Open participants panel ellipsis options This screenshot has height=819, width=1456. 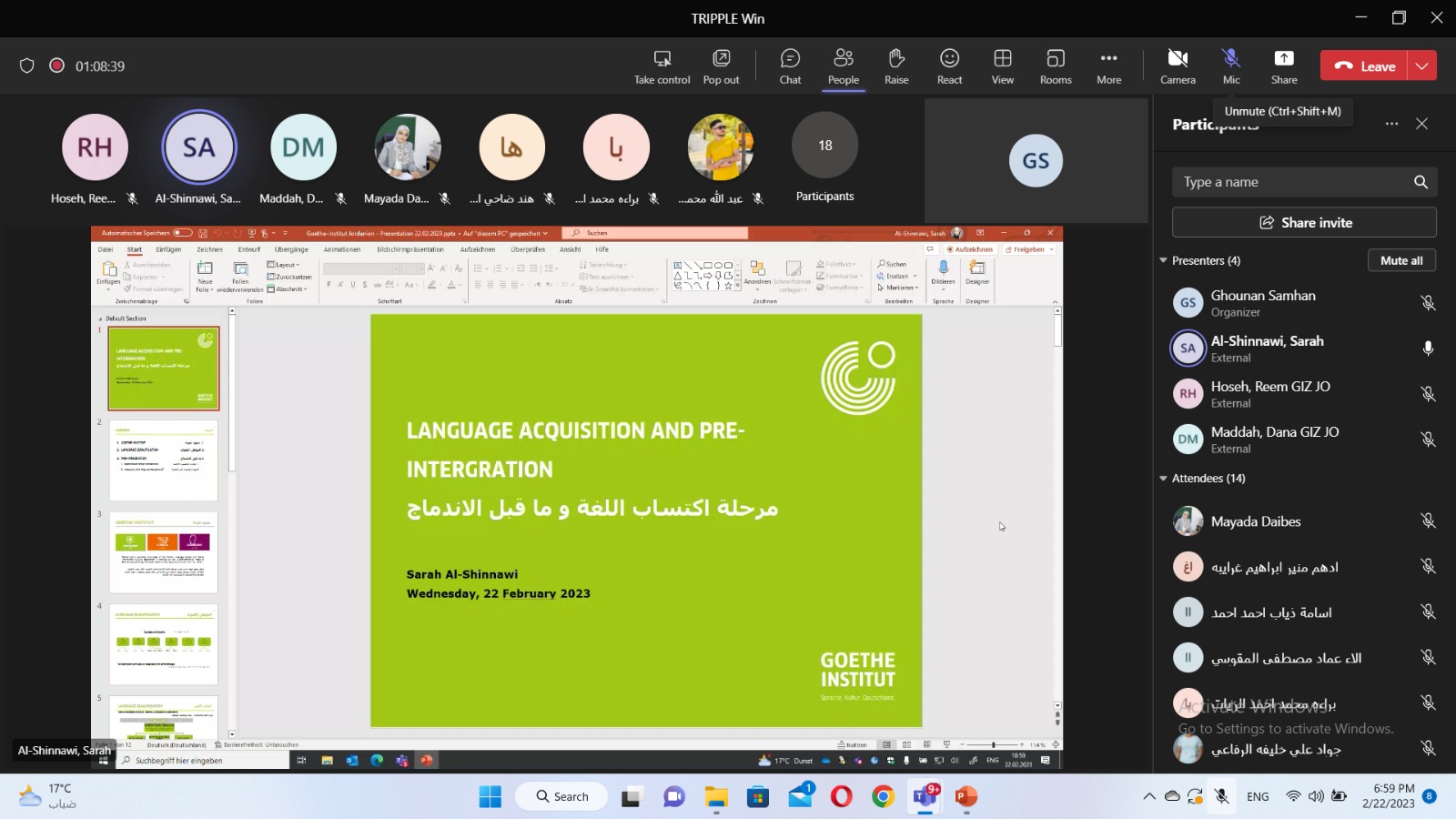click(1391, 124)
